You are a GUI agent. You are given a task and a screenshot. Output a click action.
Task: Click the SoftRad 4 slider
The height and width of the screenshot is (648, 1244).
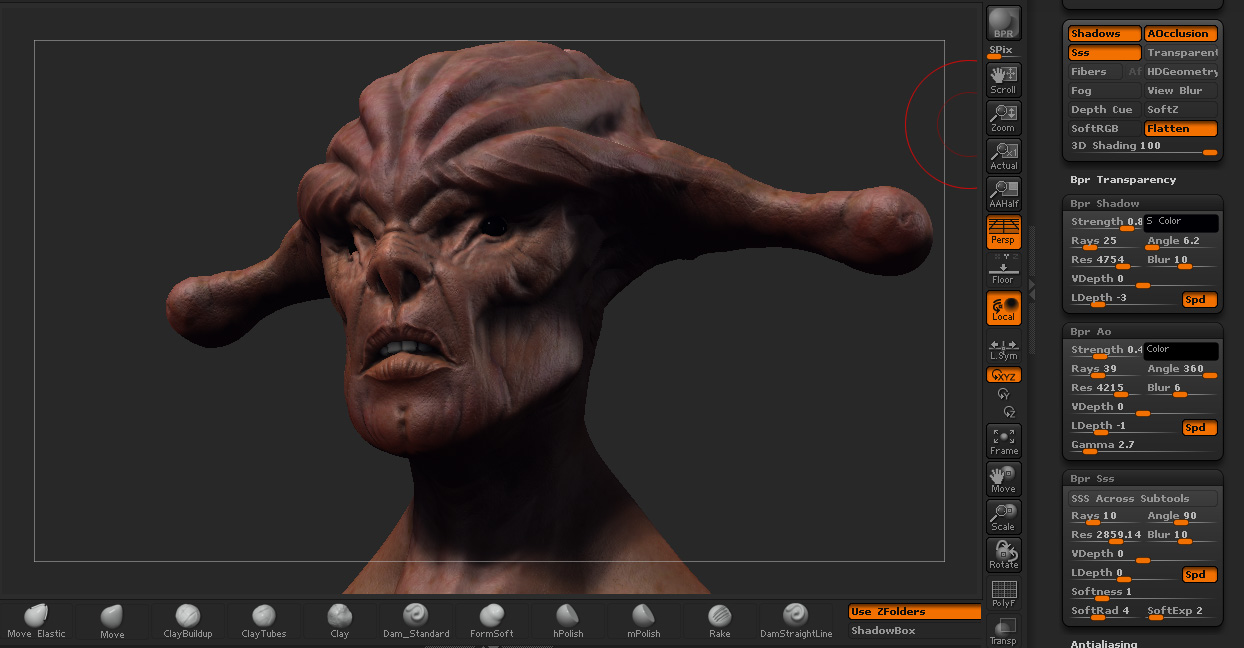point(1105,612)
